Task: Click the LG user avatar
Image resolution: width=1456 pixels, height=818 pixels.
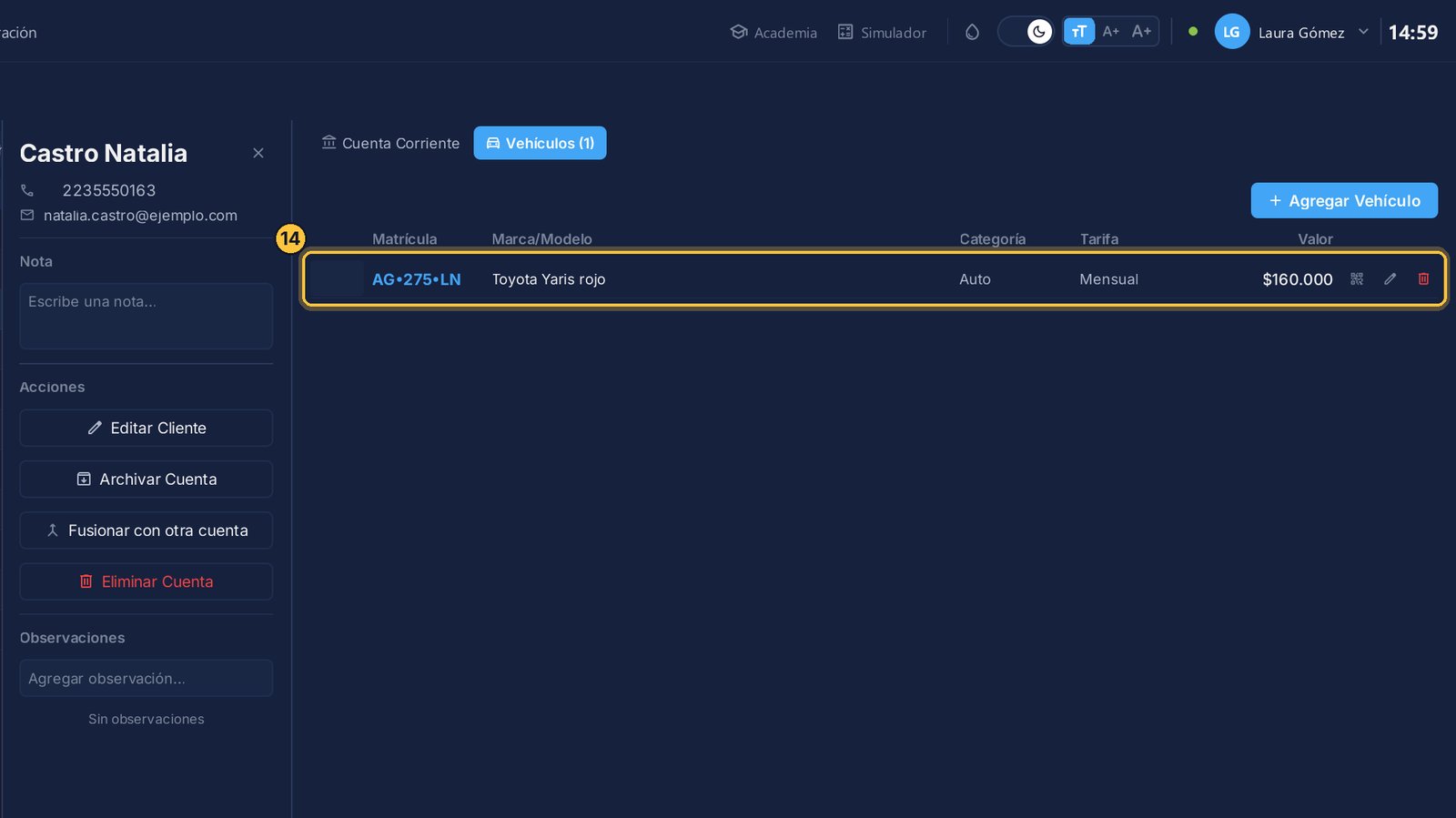Action: pyautogui.click(x=1231, y=32)
